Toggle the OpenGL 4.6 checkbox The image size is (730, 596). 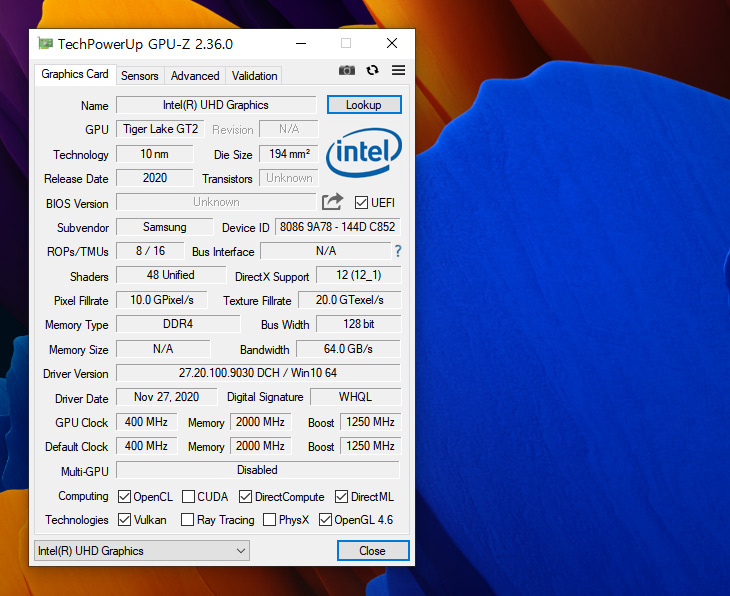click(x=325, y=520)
